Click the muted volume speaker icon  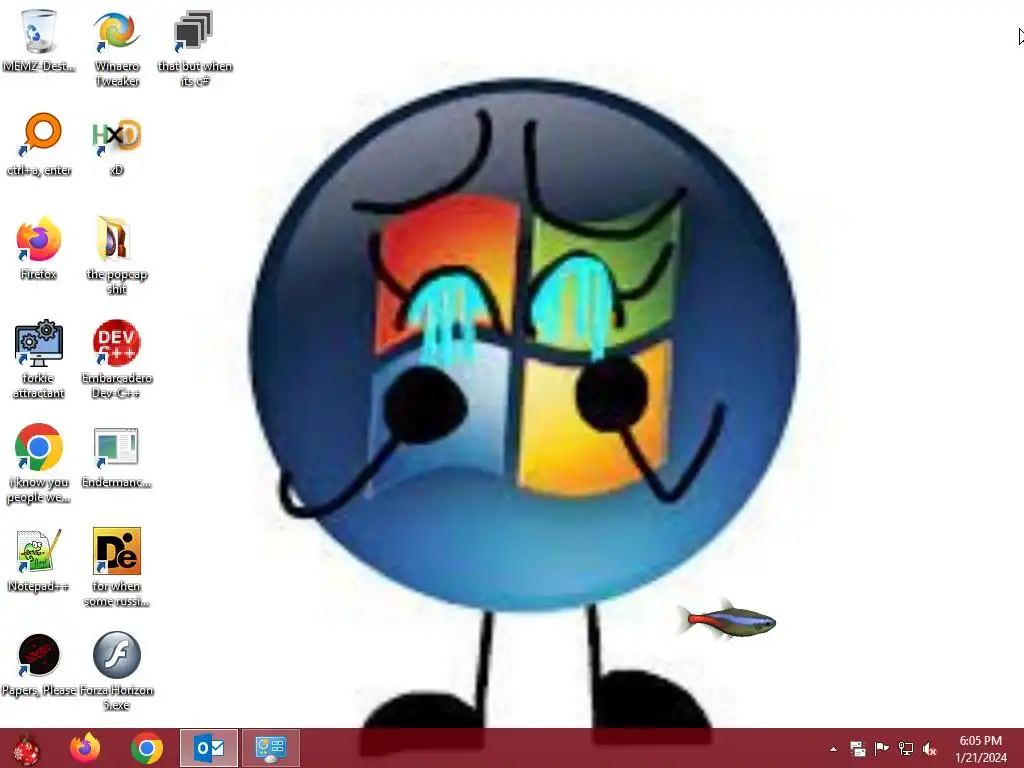[x=930, y=748]
